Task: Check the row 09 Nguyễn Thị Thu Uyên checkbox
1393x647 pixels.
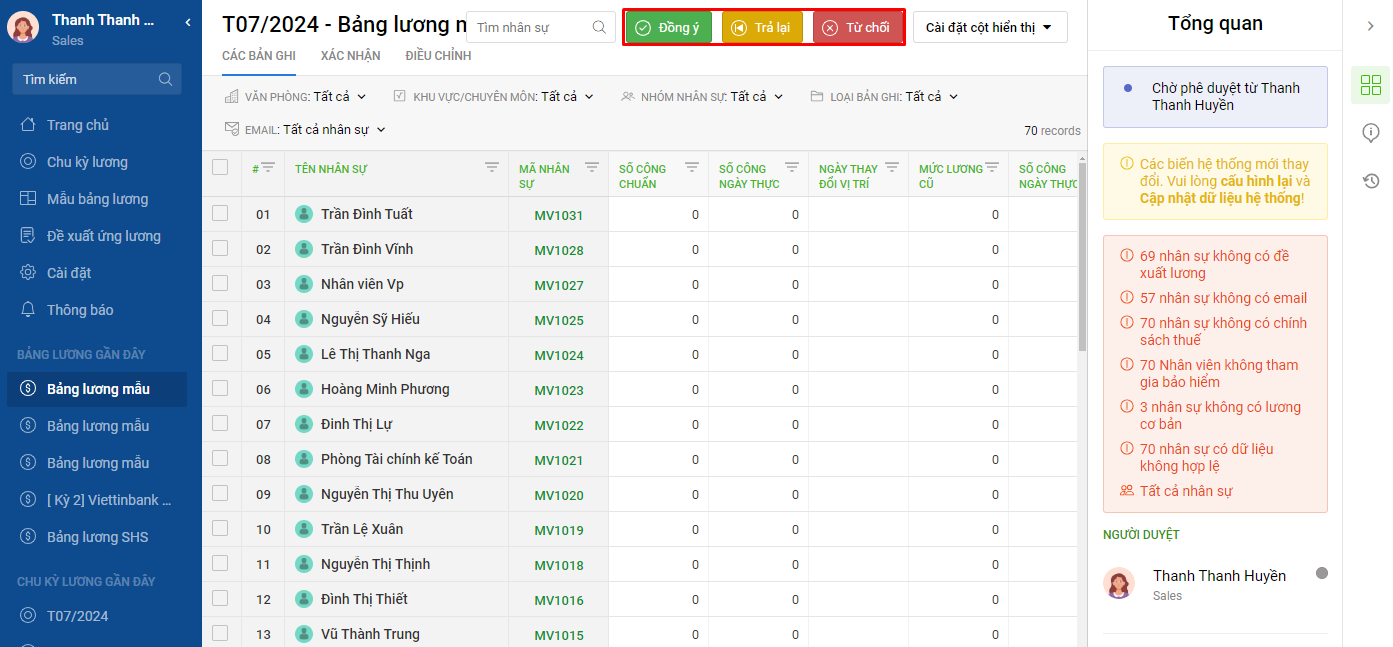Action: click(x=220, y=493)
